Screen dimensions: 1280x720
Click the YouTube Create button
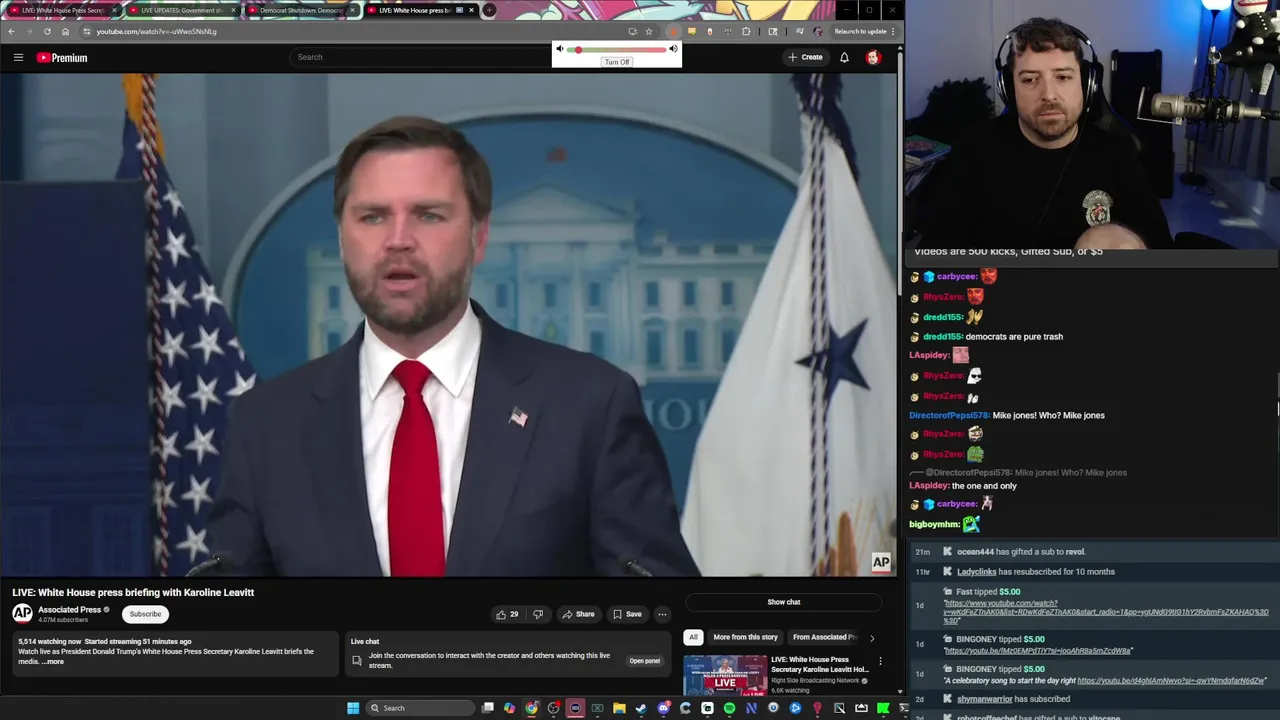pos(805,57)
